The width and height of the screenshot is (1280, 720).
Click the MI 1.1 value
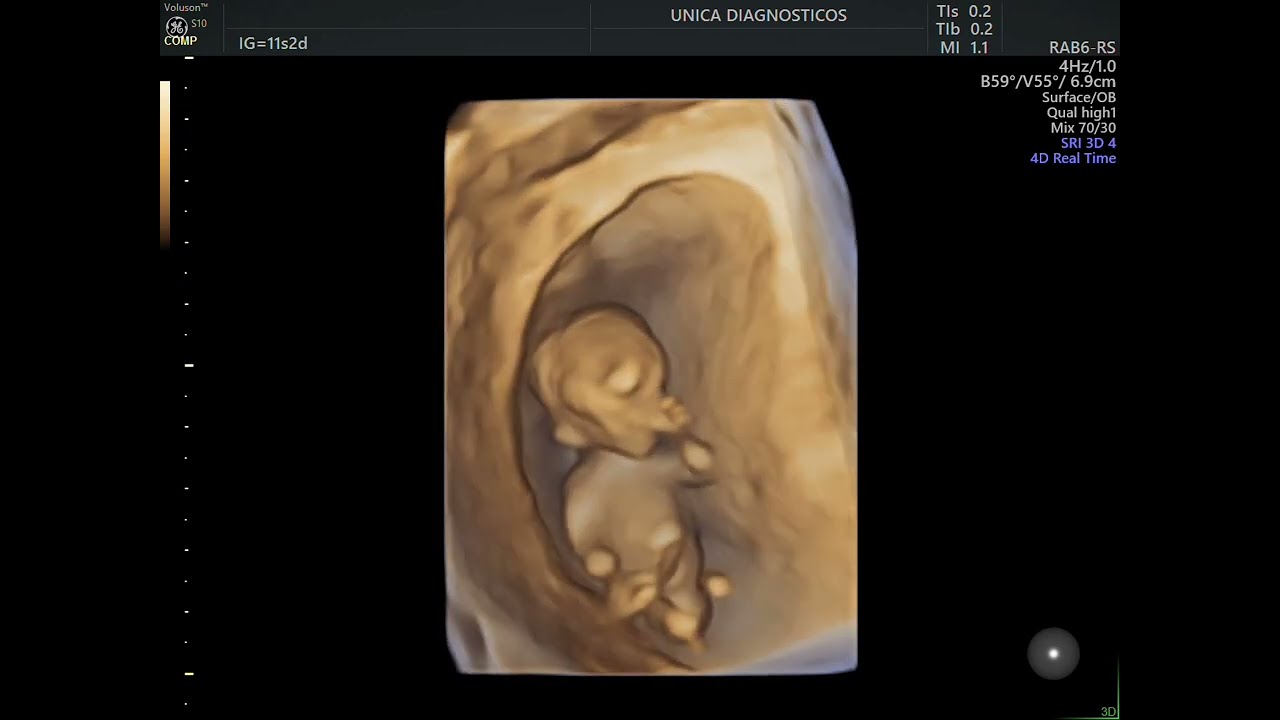(964, 47)
